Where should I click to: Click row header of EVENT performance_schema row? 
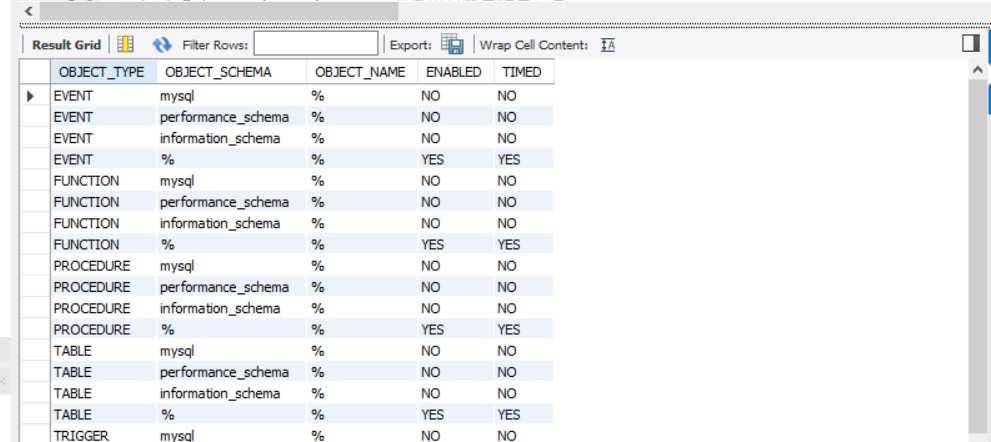coord(35,118)
